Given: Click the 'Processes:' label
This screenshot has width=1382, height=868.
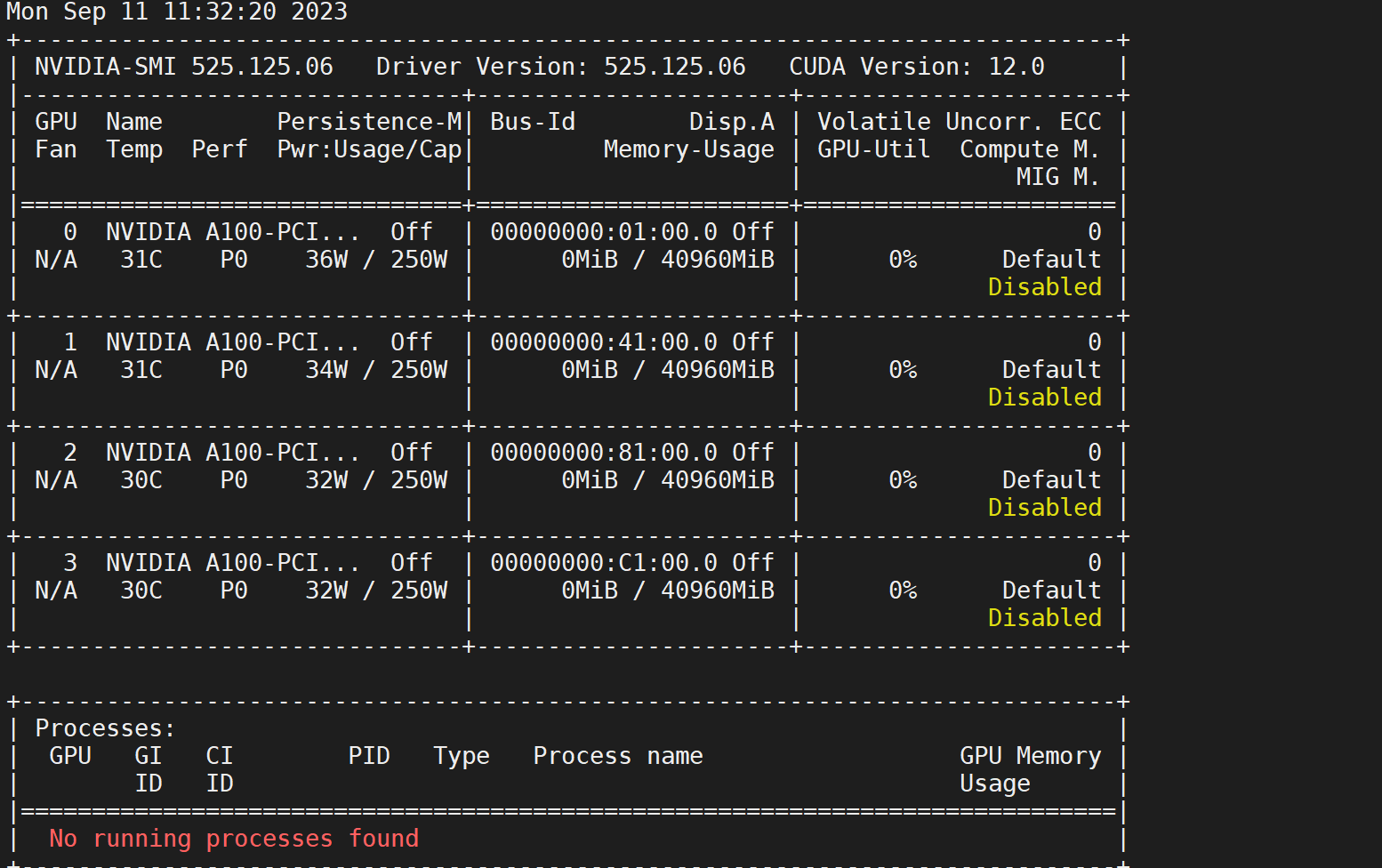Looking at the screenshot, I should click(x=106, y=728).
